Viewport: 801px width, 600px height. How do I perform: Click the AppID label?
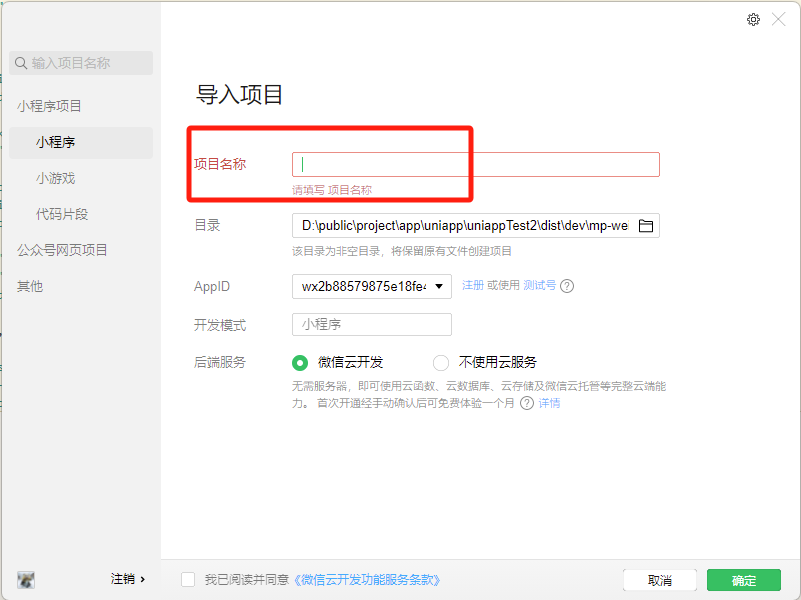[212, 286]
